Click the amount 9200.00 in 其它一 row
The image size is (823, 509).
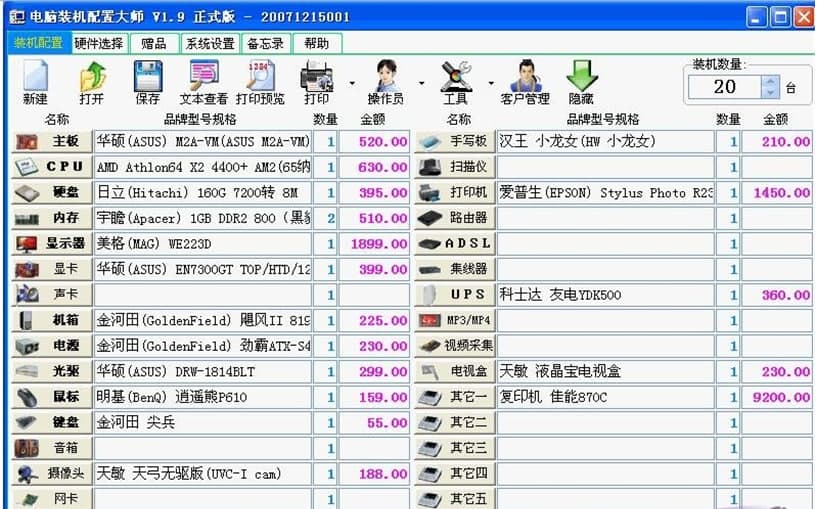coord(777,397)
